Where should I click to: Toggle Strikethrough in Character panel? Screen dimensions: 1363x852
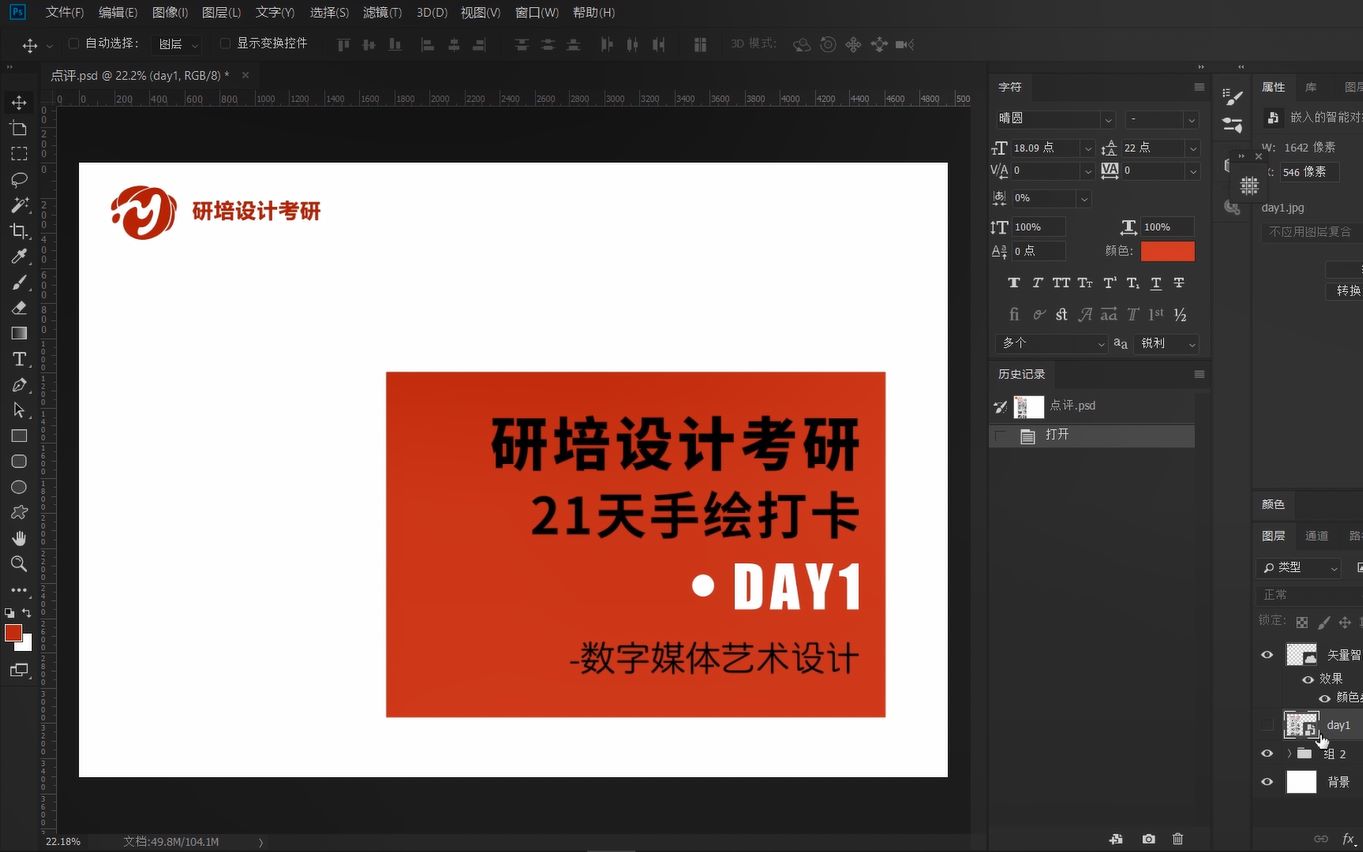[x=1179, y=283]
